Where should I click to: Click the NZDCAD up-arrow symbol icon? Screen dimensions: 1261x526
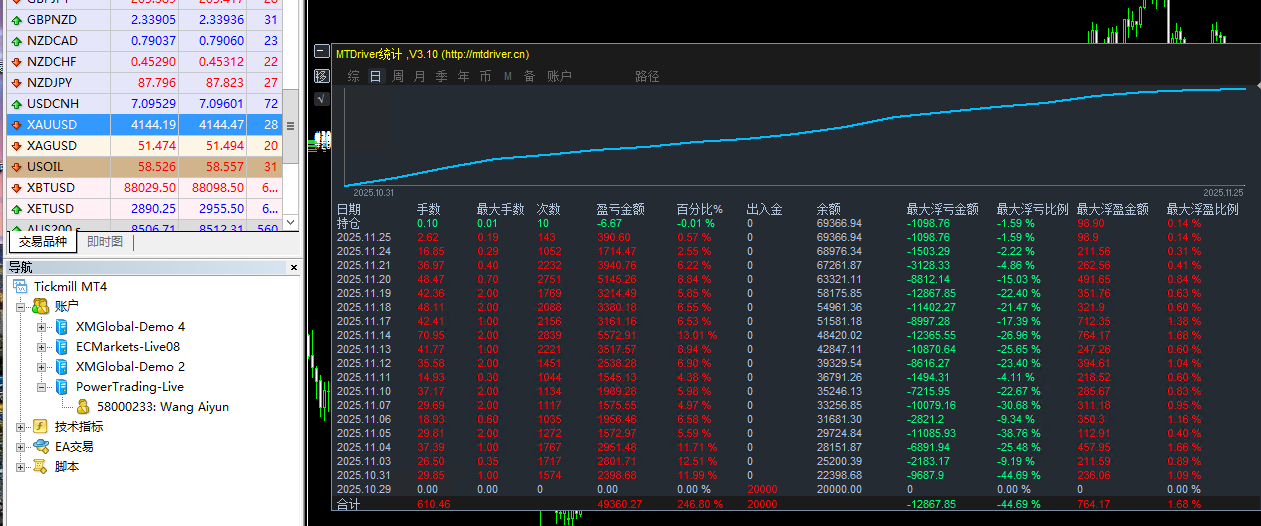(16, 41)
